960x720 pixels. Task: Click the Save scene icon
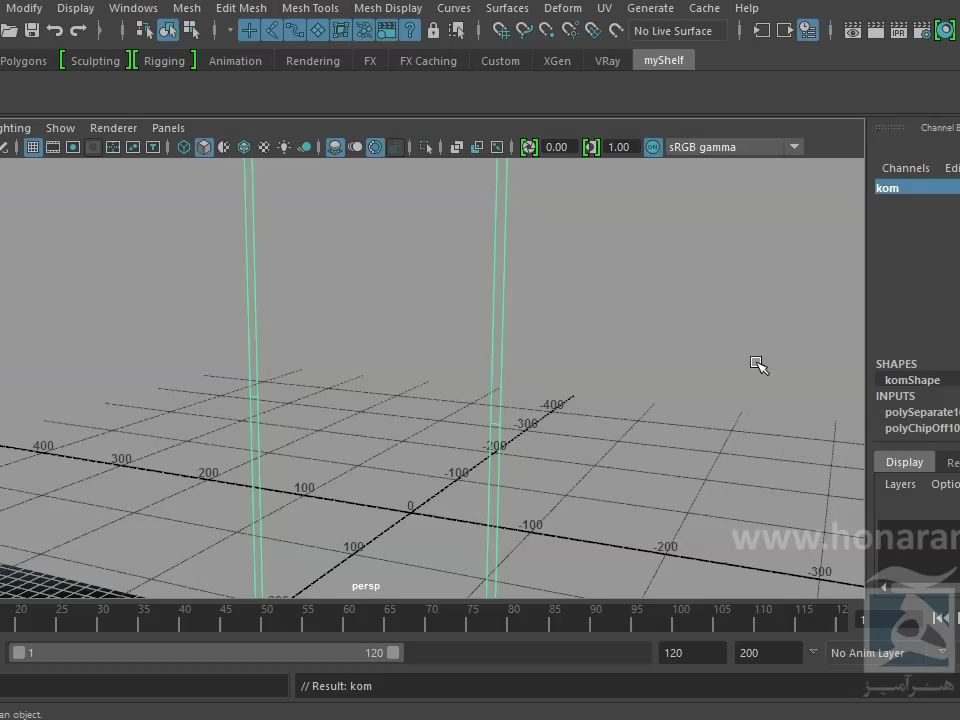(x=31, y=31)
